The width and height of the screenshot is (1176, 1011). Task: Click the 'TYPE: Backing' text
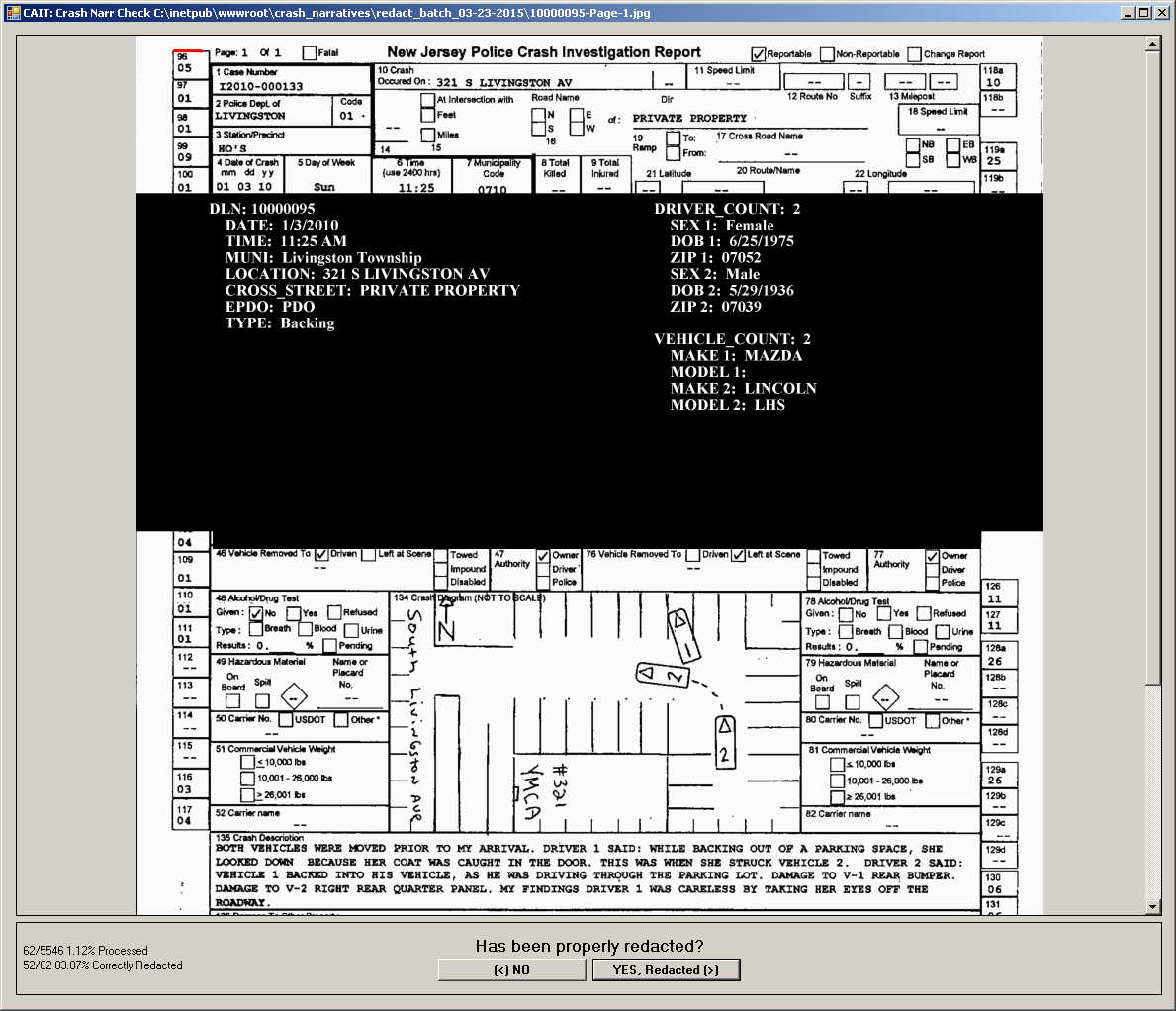280,323
